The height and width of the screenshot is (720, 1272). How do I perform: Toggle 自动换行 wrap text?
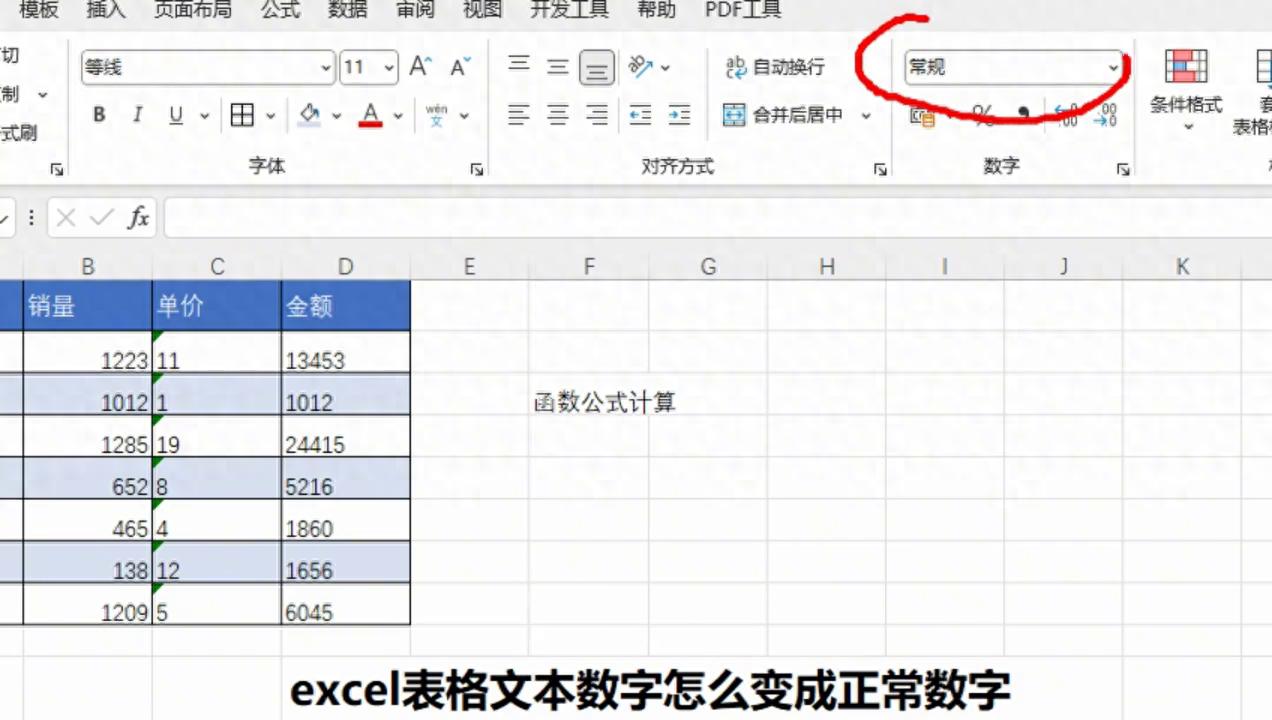click(775, 67)
